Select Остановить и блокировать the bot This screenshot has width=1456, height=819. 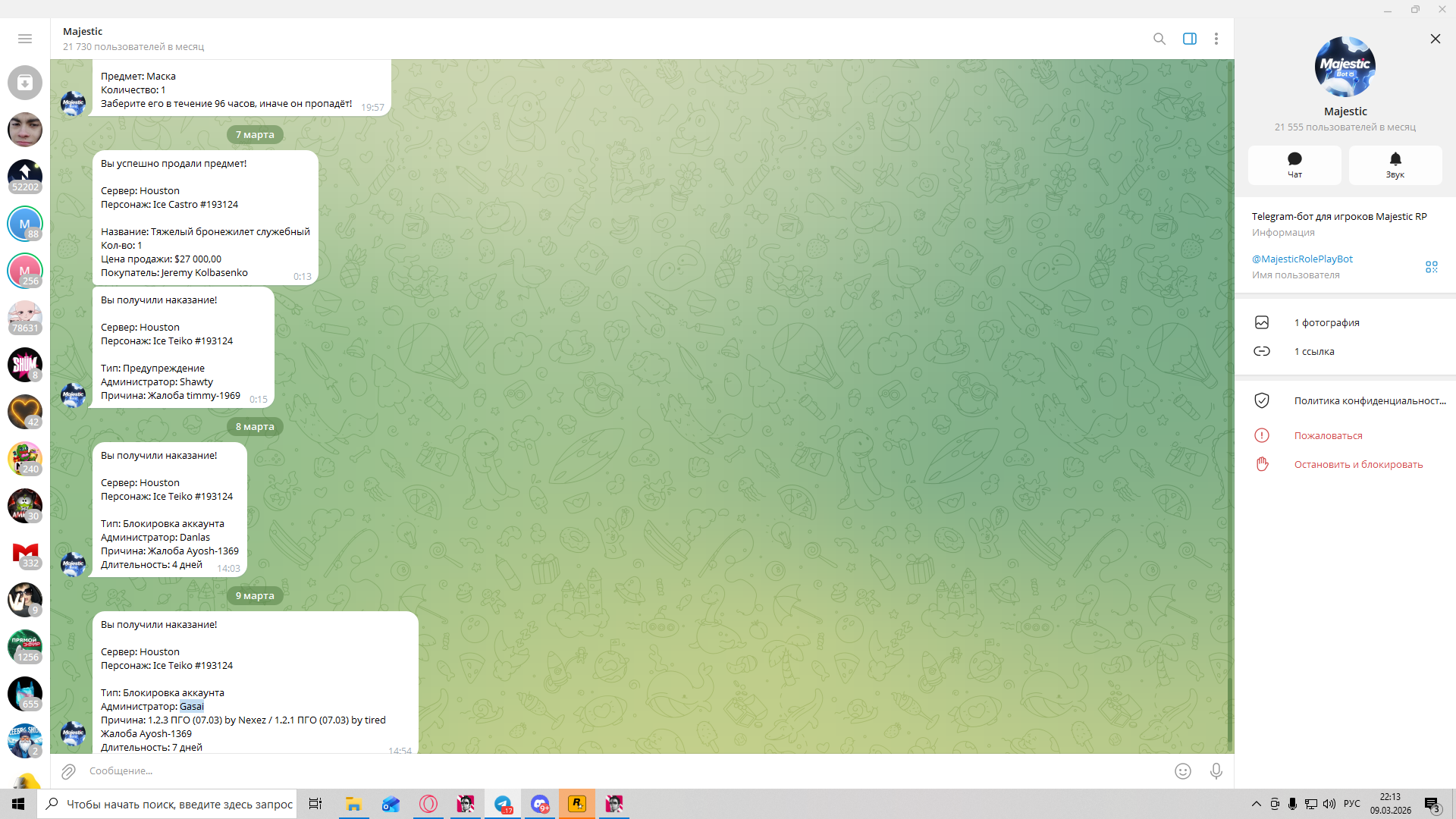(1358, 464)
